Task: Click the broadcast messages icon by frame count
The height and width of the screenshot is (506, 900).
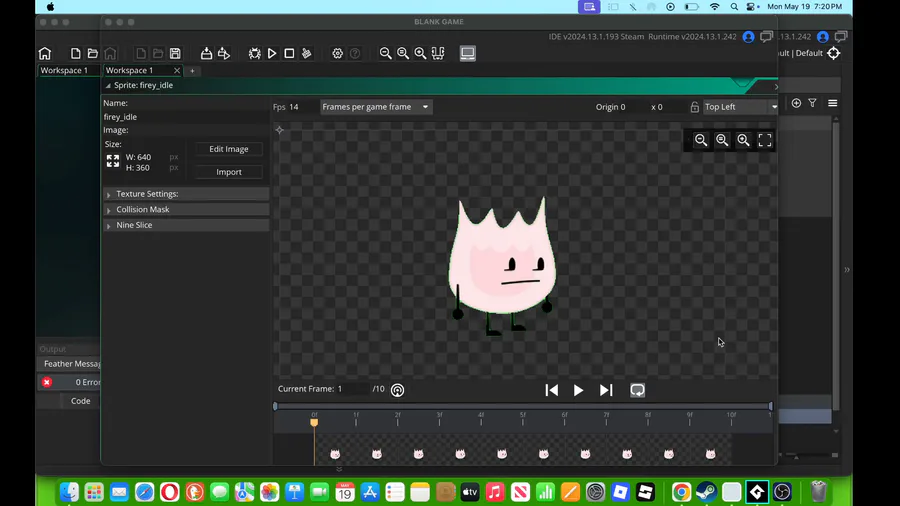Action: pyautogui.click(x=397, y=390)
